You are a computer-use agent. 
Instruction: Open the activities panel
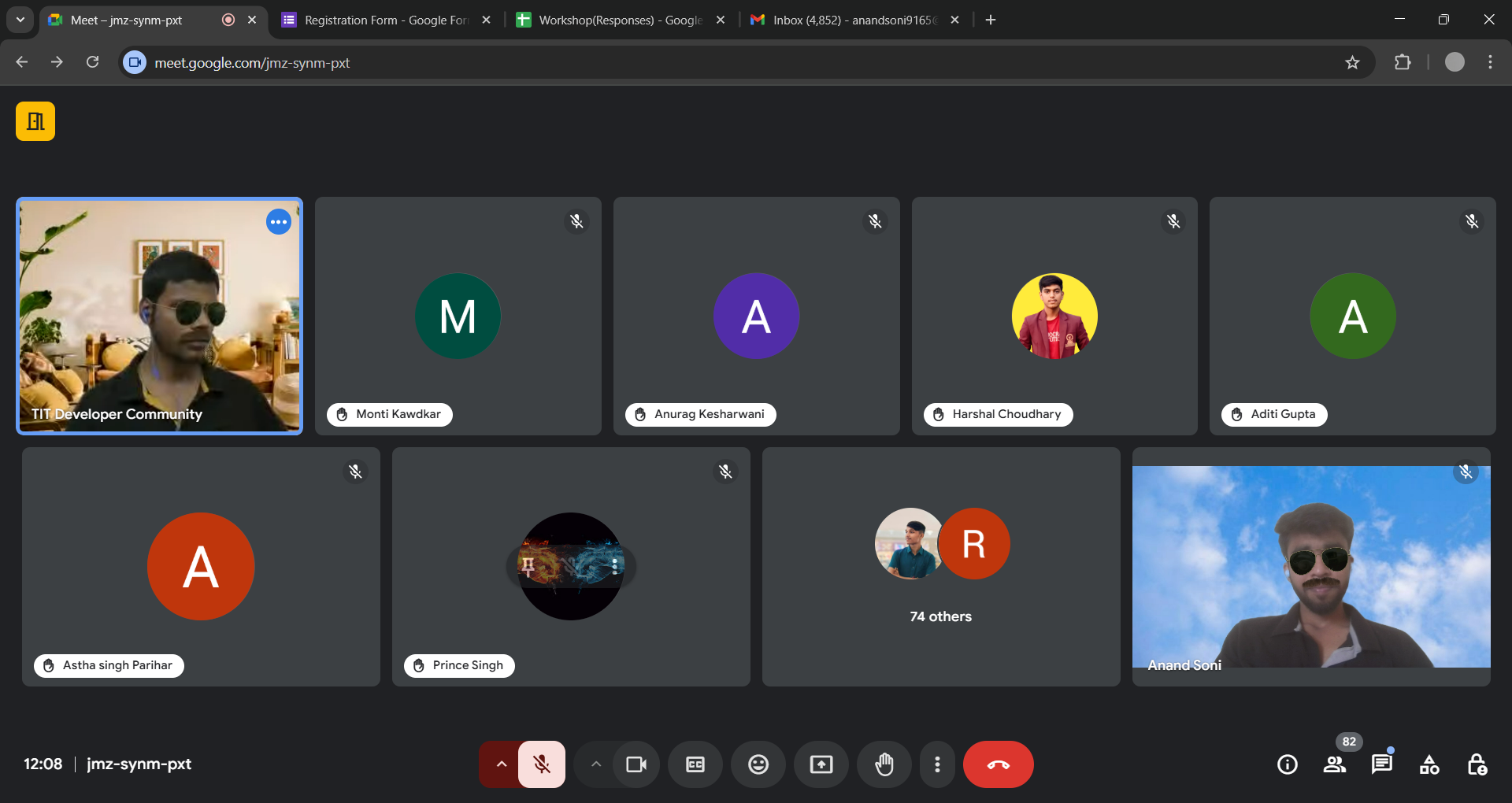[x=1429, y=764]
